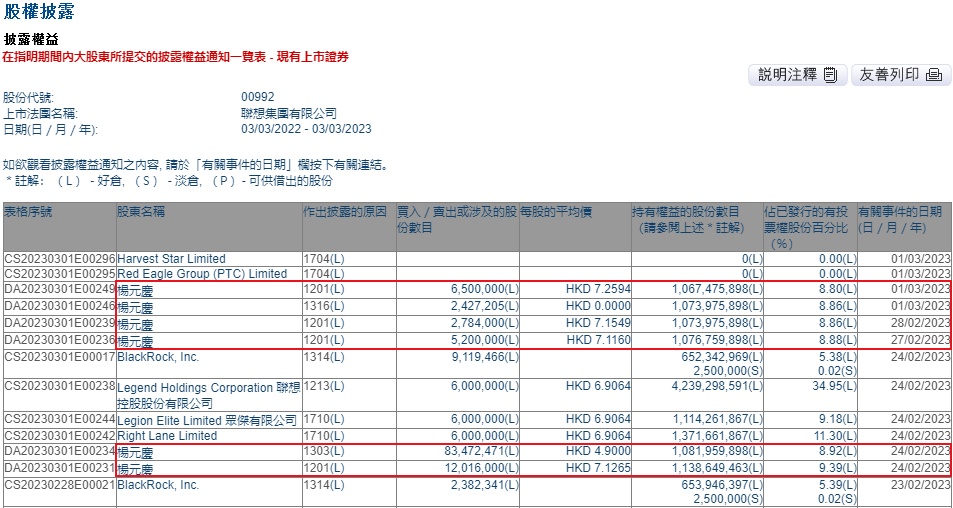Open Legion Elite Limited 眾傑有限公司
This screenshot has width=953, height=508.
[x=207, y=420]
